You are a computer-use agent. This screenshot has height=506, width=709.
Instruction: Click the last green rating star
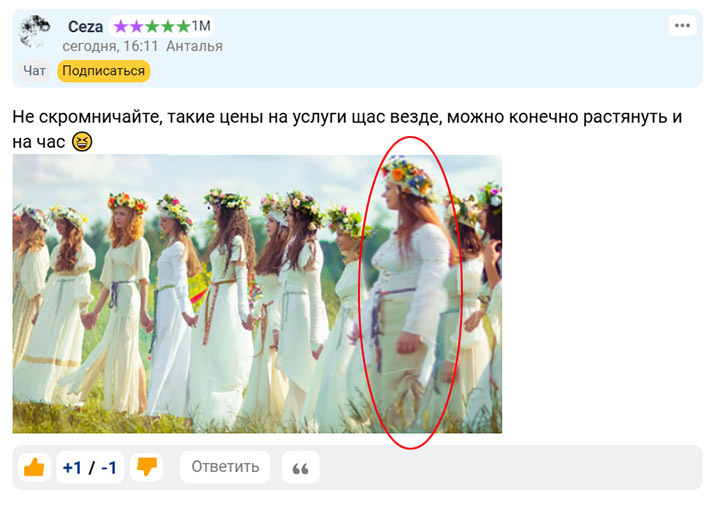pyautogui.click(x=183, y=27)
